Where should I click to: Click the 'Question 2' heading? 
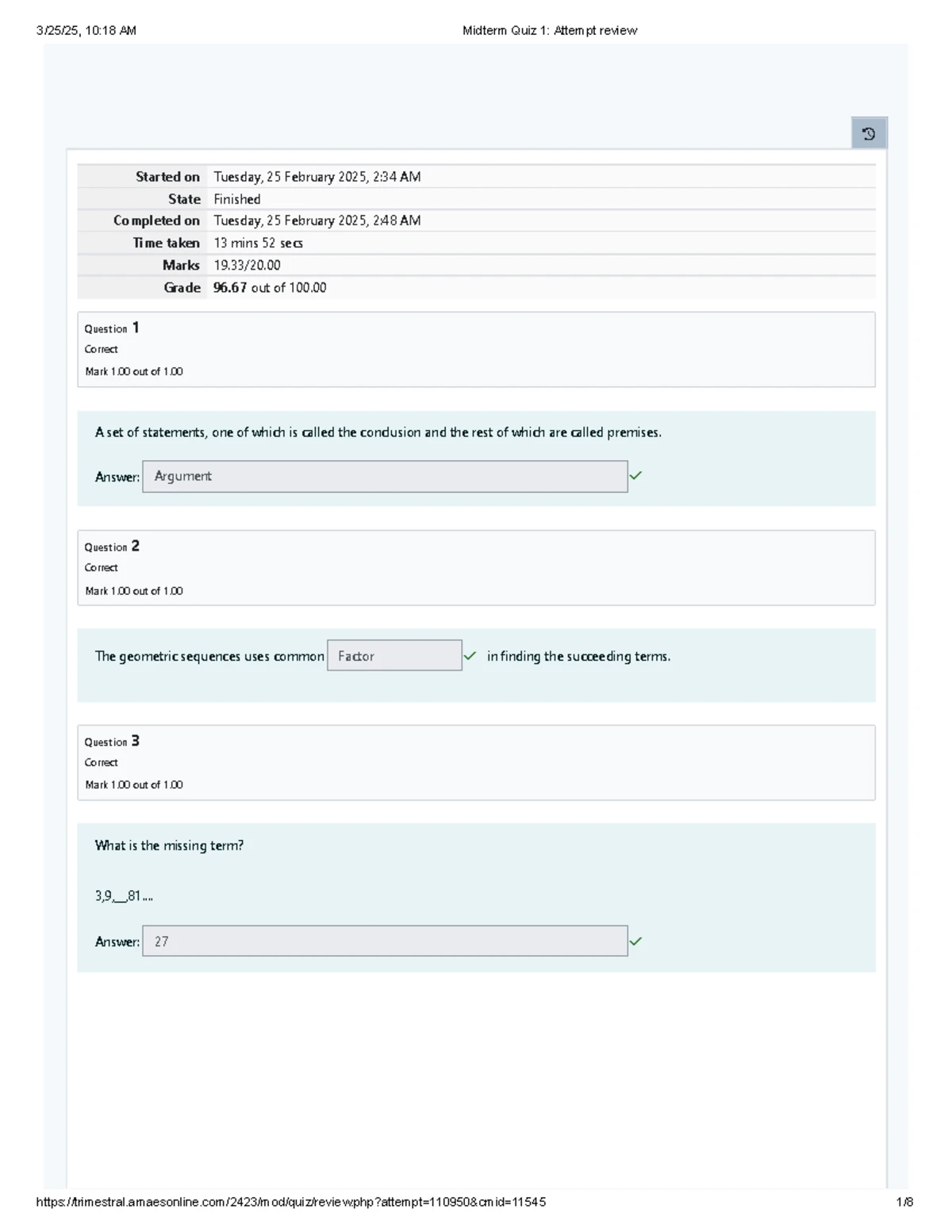pos(112,547)
